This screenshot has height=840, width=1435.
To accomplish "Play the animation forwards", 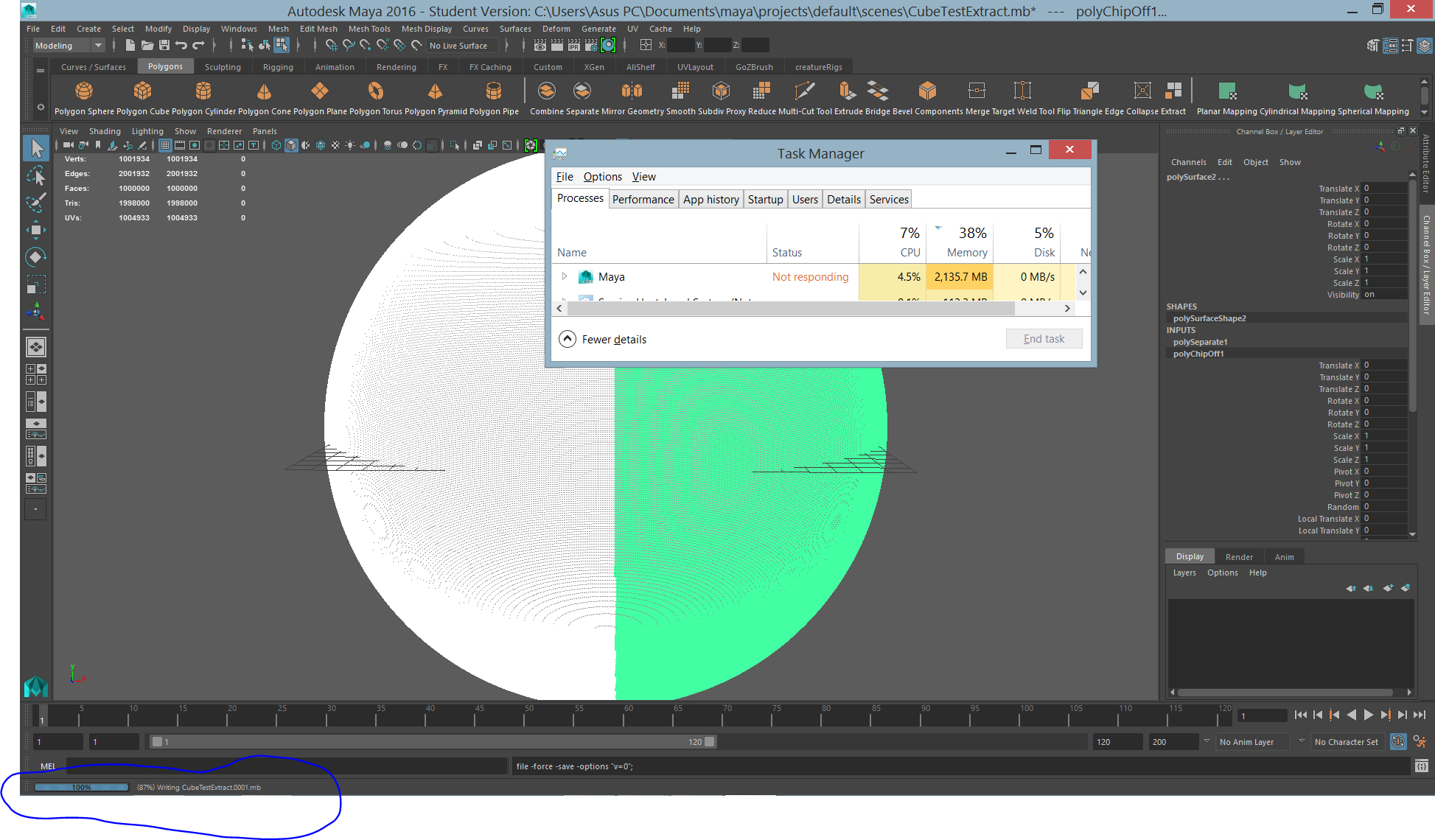I will pyautogui.click(x=1369, y=715).
